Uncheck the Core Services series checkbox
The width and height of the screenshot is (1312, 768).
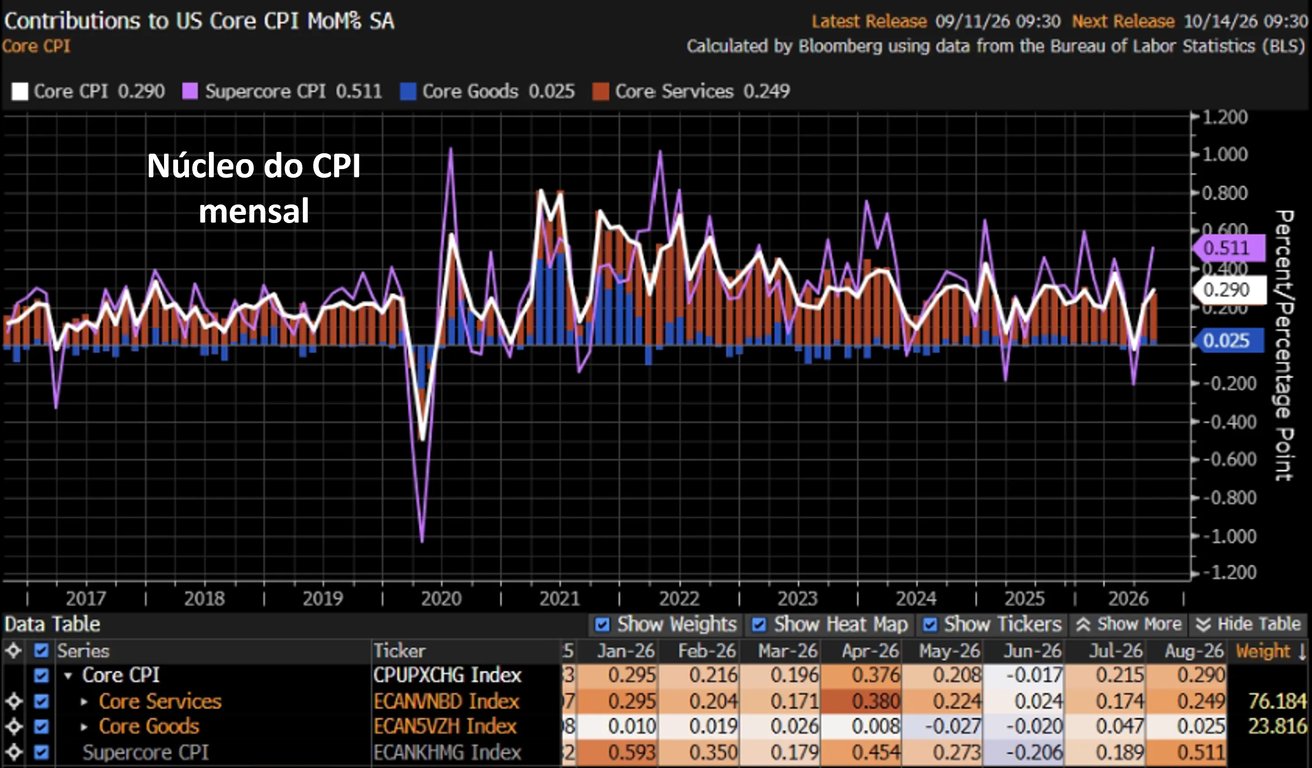pos(42,702)
